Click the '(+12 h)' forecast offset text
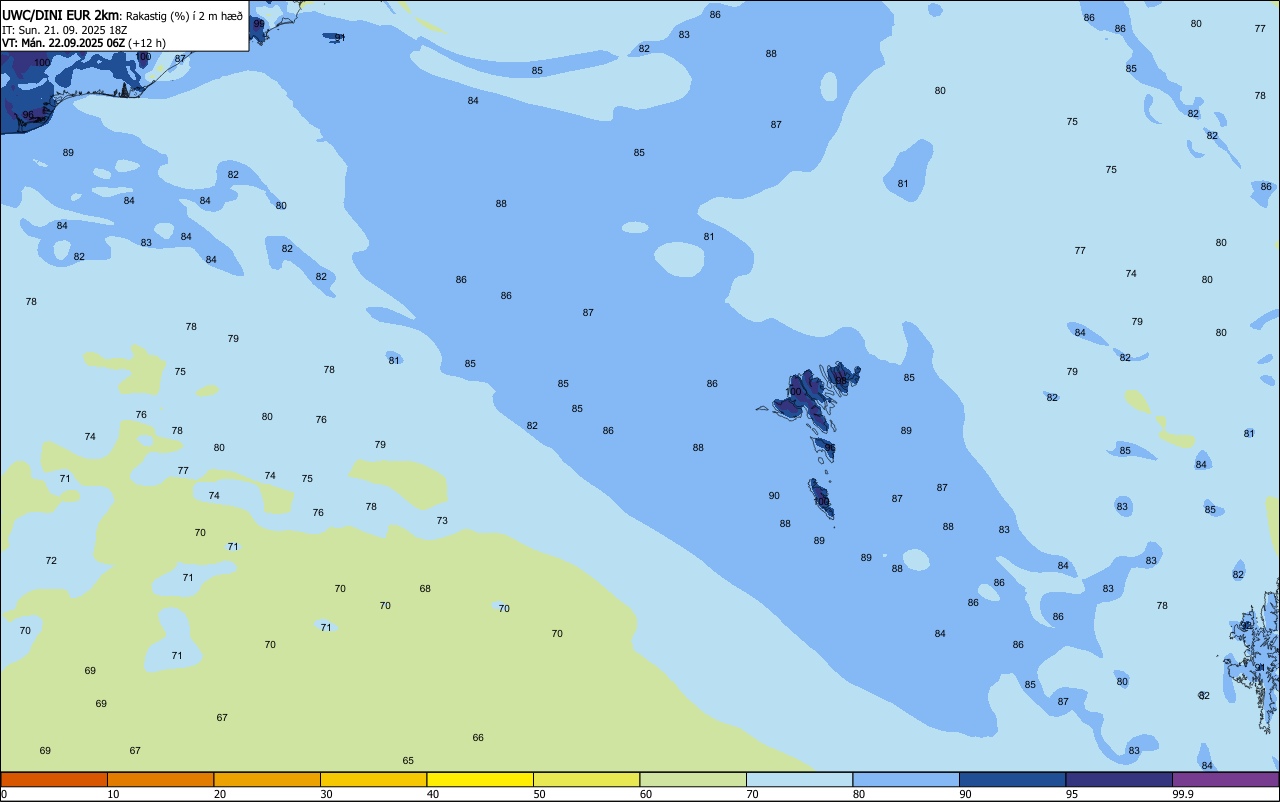 coord(147,43)
